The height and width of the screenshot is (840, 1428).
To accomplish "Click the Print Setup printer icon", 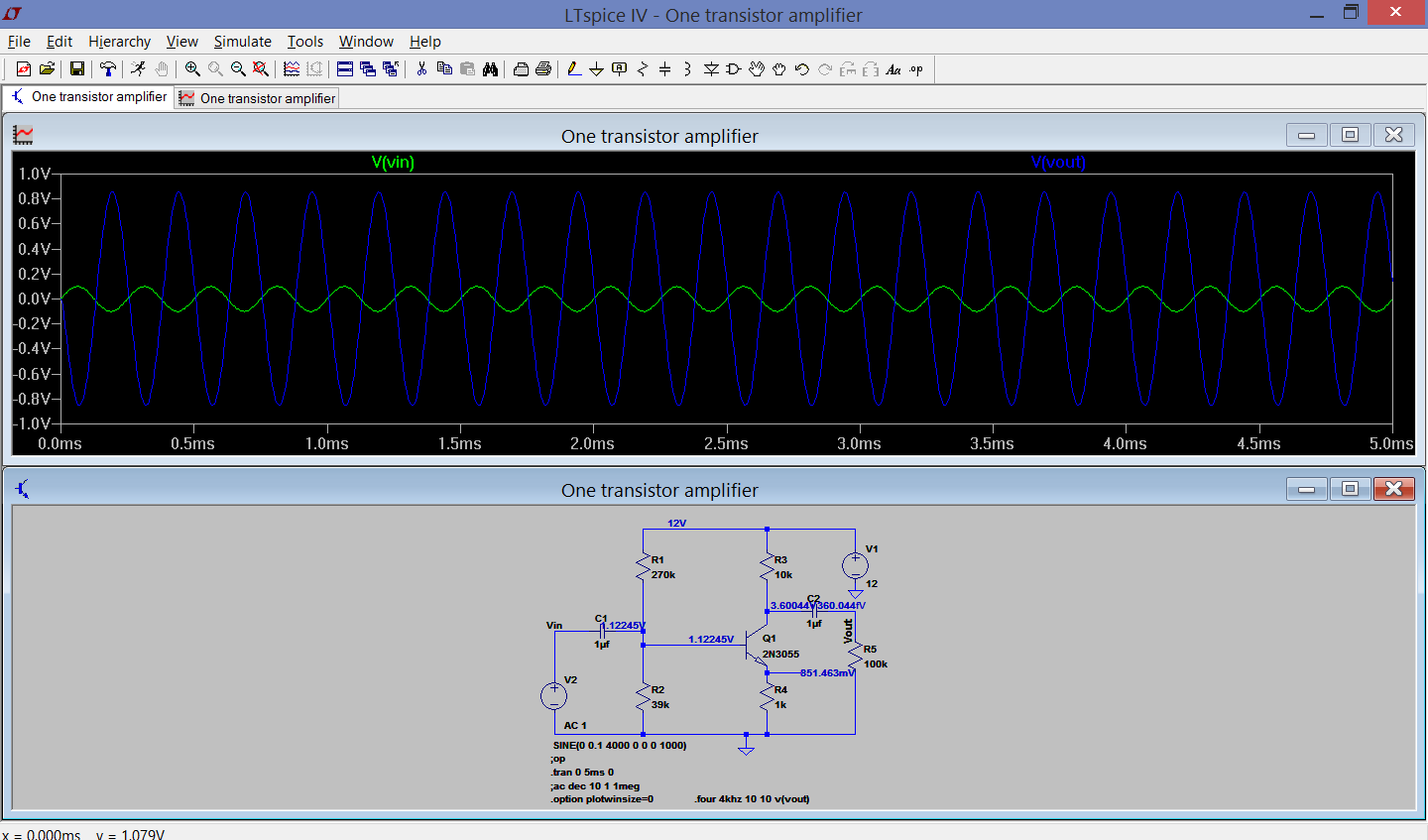I will click(521, 68).
